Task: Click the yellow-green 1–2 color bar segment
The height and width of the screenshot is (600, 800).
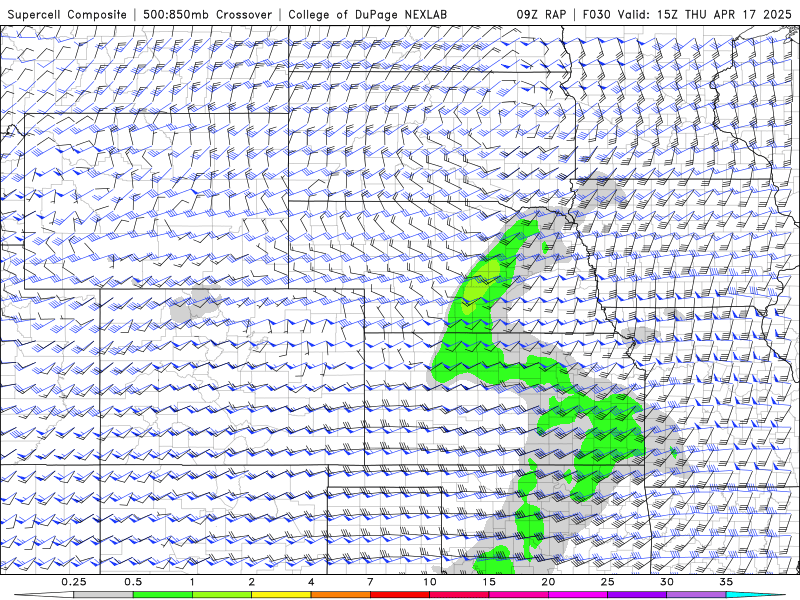Action: [x=222, y=595]
